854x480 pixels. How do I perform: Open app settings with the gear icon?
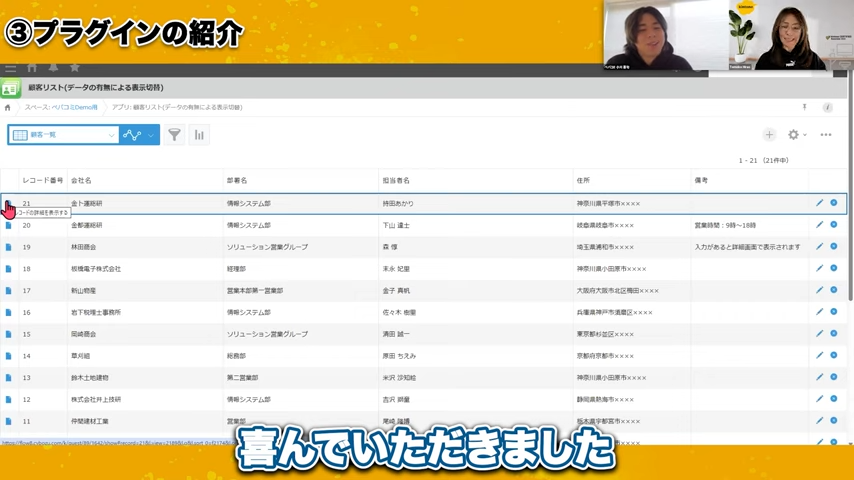pyautogui.click(x=794, y=135)
